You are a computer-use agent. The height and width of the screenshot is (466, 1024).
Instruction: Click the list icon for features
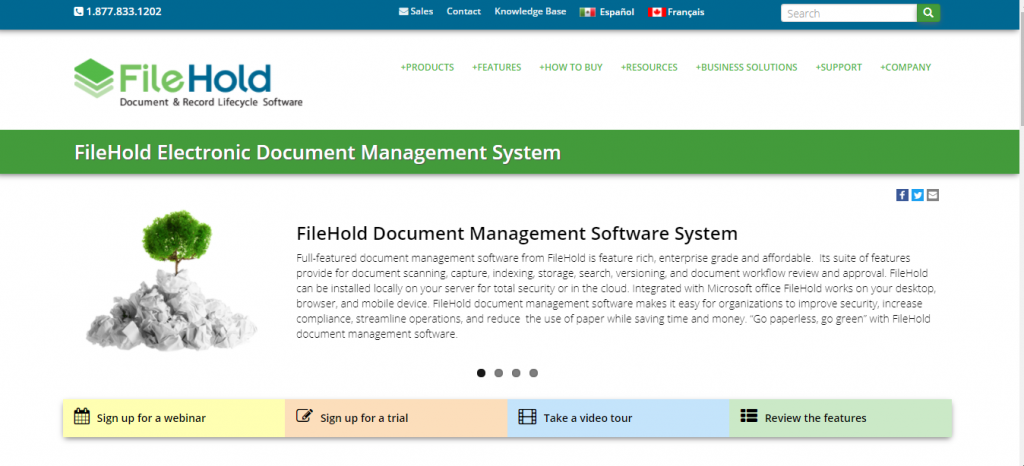(x=748, y=416)
